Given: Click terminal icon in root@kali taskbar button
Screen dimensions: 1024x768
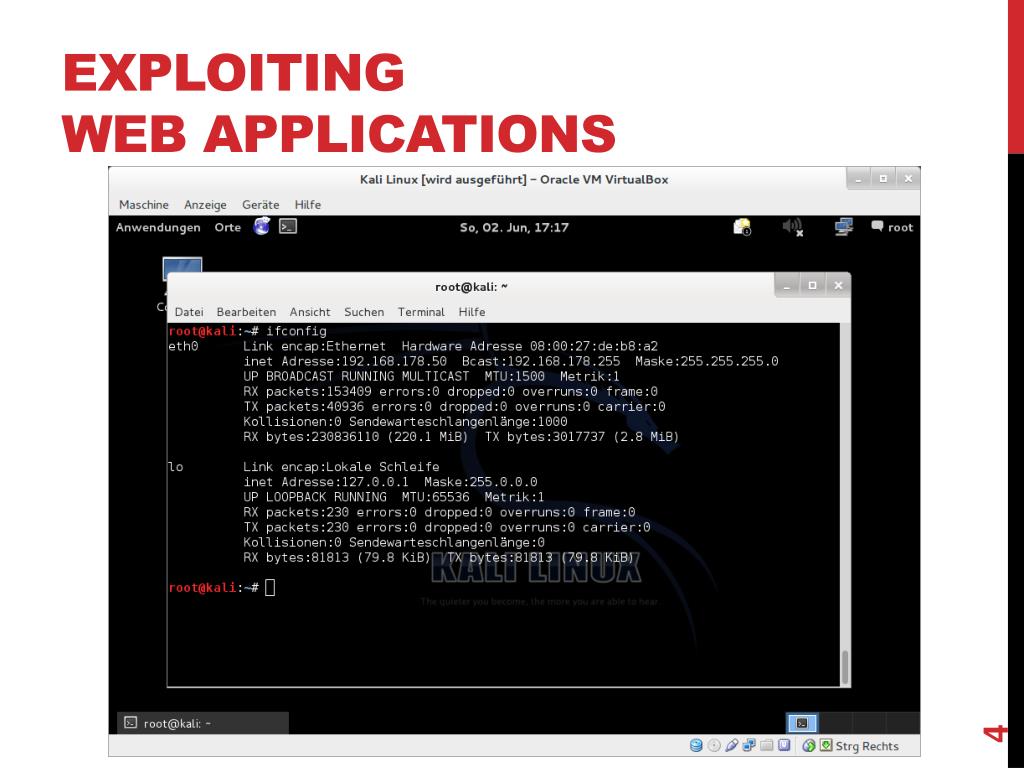Looking at the screenshot, I should [x=131, y=722].
